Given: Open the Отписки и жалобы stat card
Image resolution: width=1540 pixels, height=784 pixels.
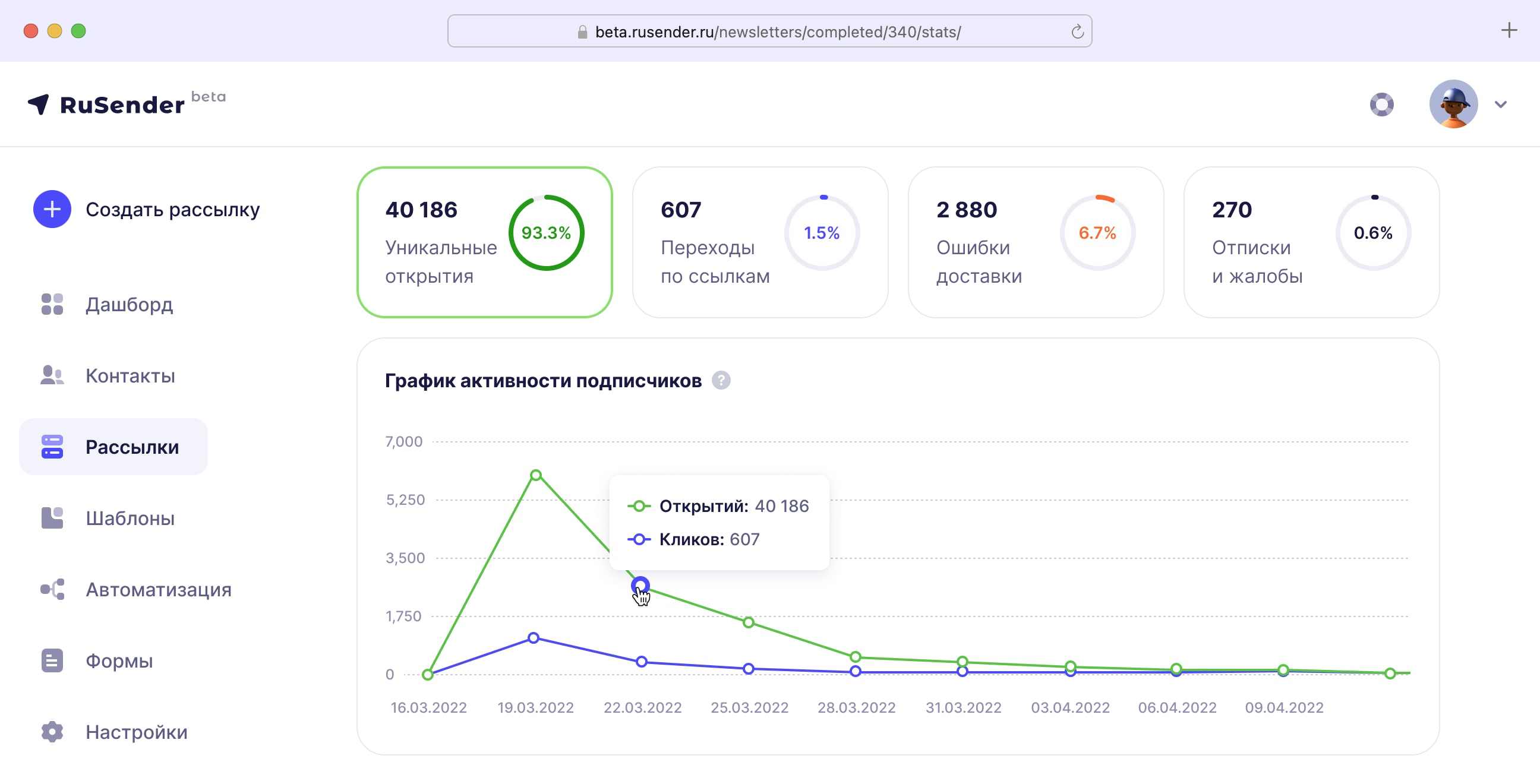Looking at the screenshot, I should pyautogui.click(x=1311, y=242).
